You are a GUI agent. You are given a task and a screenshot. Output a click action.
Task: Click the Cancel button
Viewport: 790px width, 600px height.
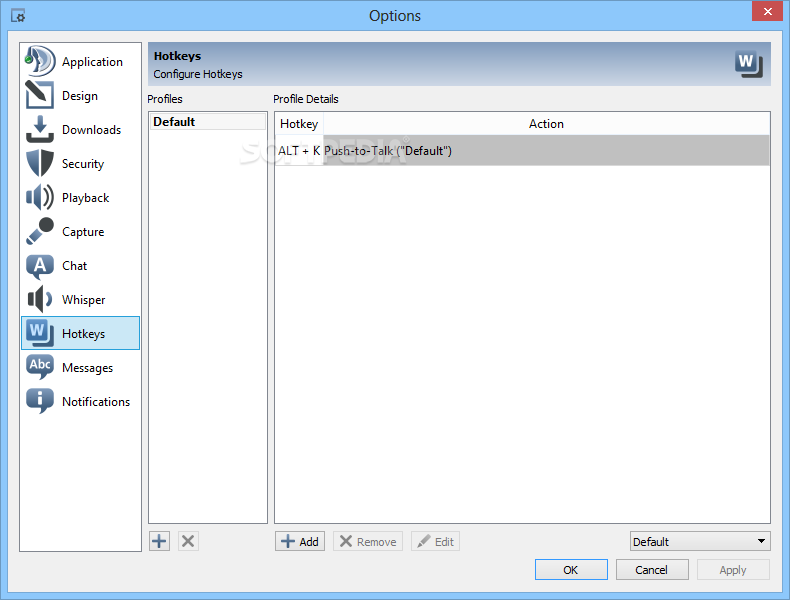(652, 569)
